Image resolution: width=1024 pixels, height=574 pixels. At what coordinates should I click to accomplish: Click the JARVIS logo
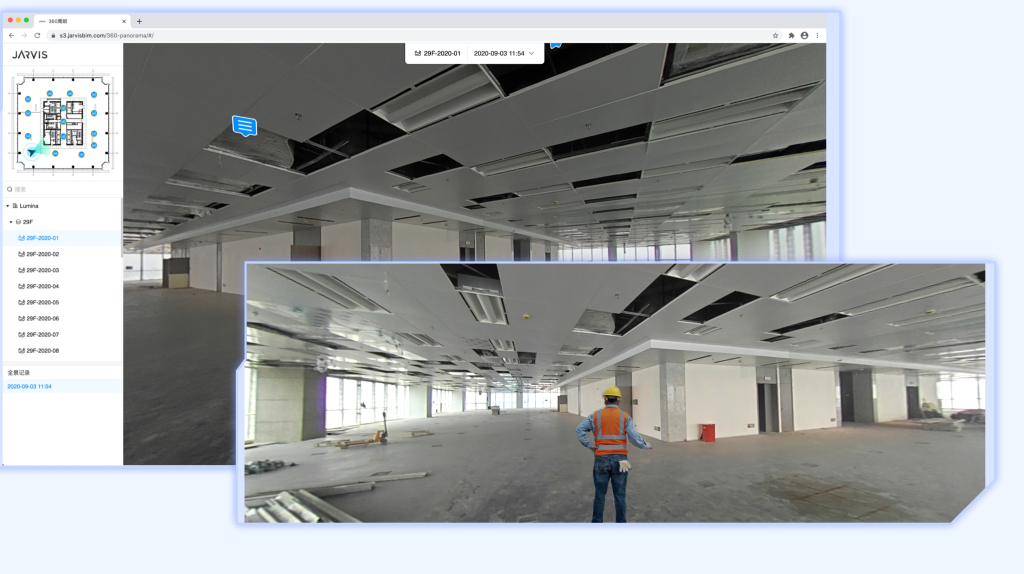coord(29,55)
